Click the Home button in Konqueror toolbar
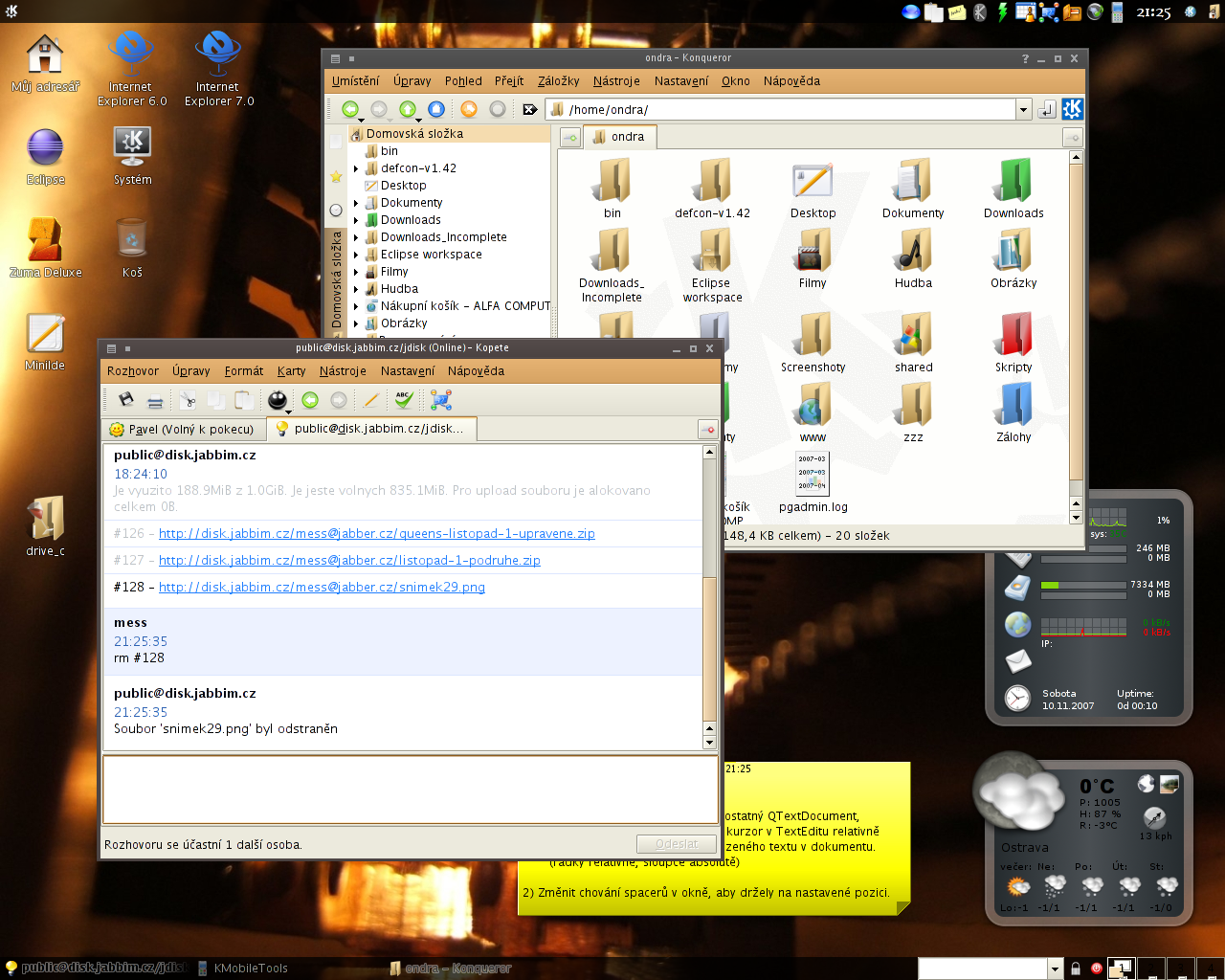This screenshot has height=980, width=1225. point(436,109)
